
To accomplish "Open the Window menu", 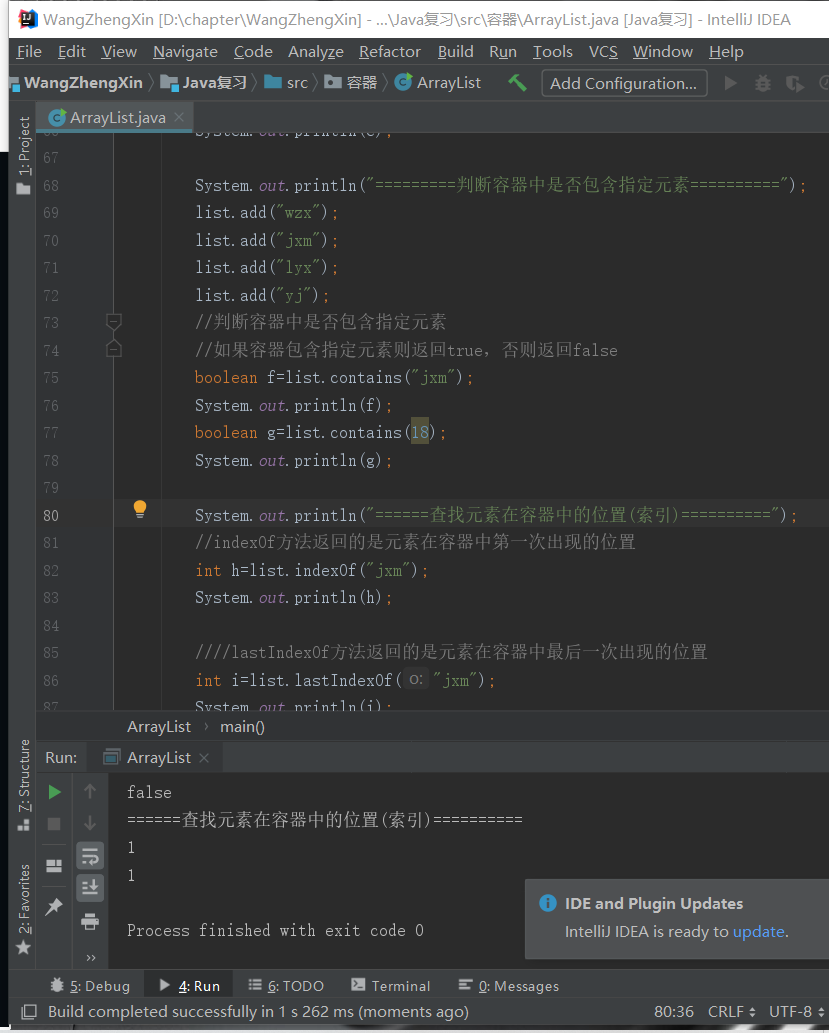I will point(662,51).
